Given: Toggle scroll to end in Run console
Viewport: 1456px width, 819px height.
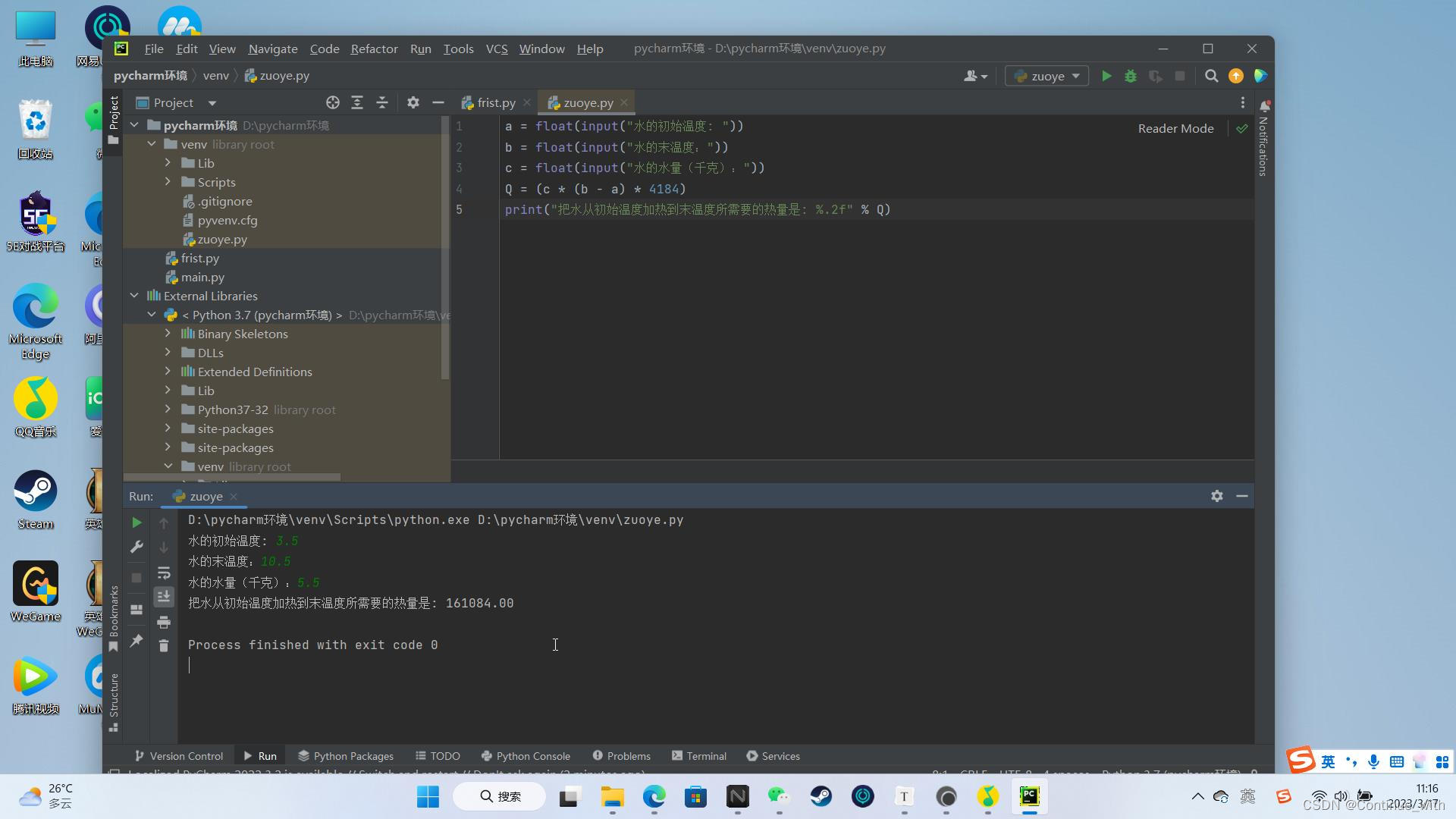Looking at the screenshot, I should pos(164,597).
